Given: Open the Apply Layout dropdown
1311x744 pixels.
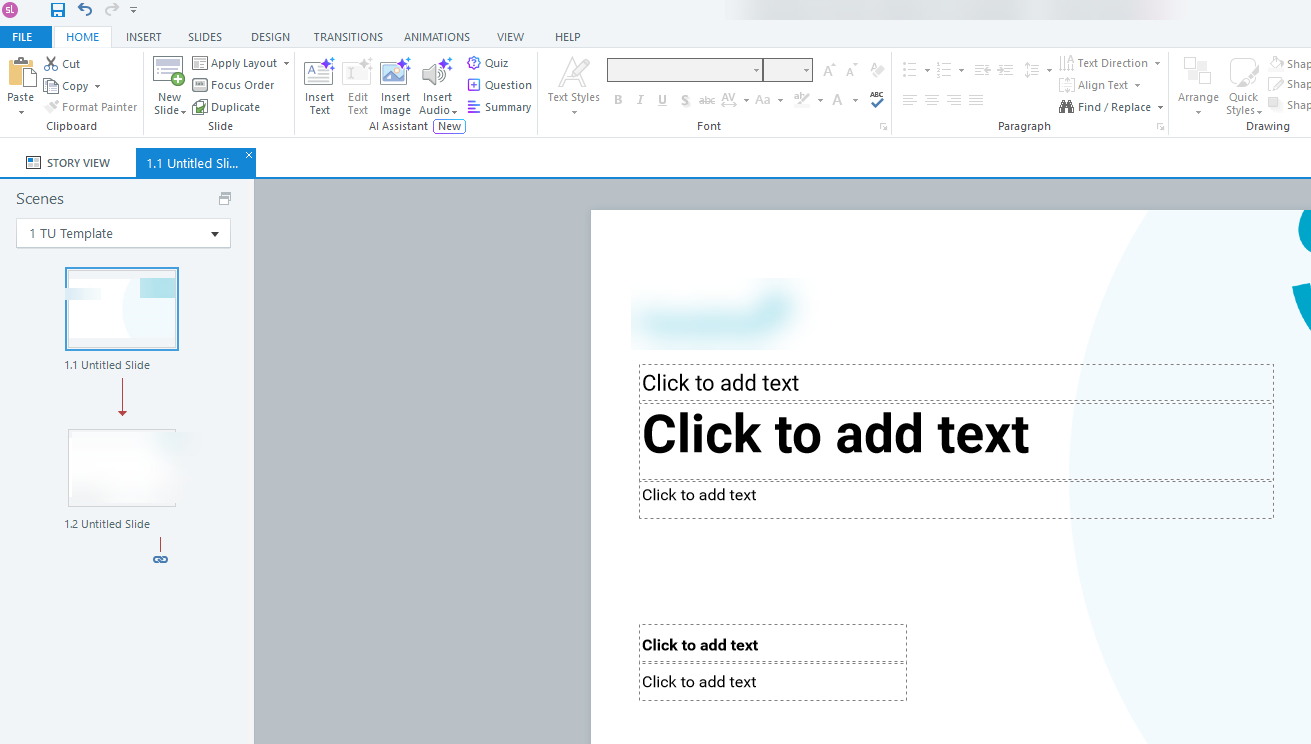Looking at the screenshot, I should pyautogui.click(x=288, y=62).
